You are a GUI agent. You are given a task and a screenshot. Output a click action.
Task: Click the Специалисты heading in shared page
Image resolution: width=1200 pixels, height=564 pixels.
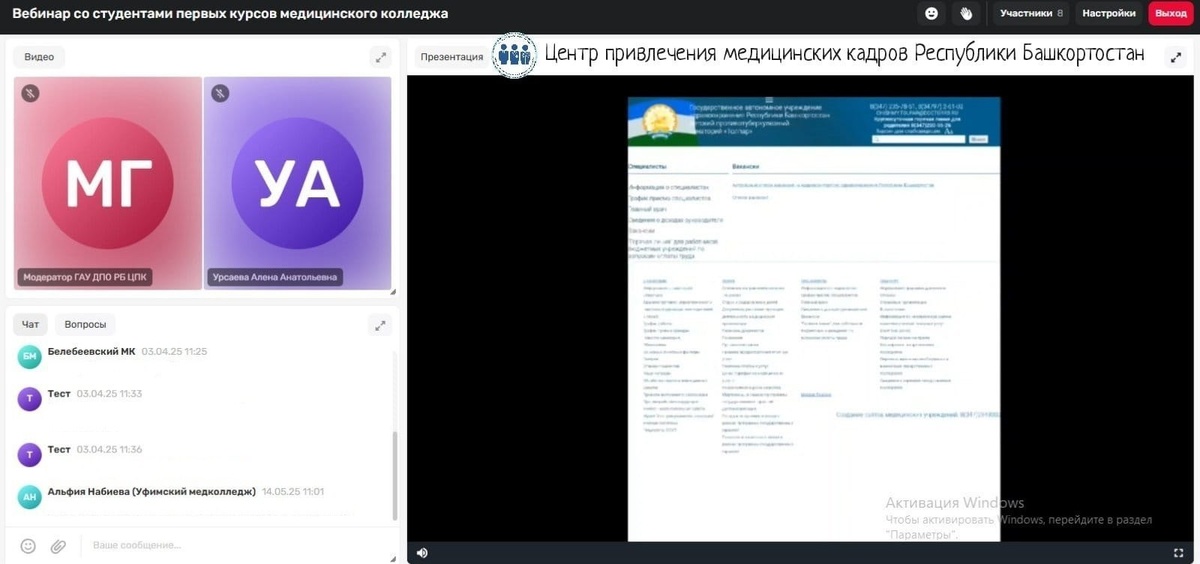pyautogui.click(x=648, y=167)
